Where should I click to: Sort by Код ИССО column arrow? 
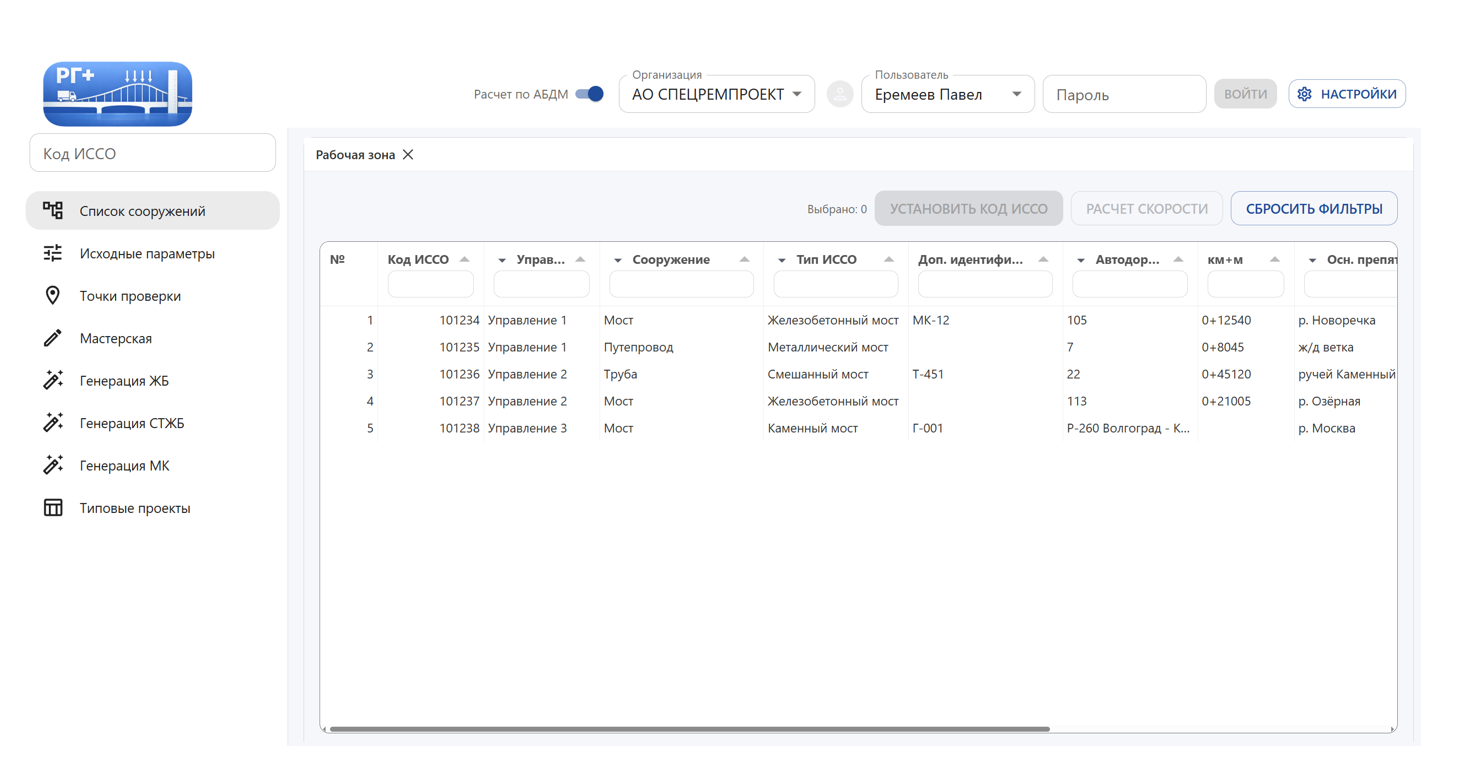tap(465, 259)
